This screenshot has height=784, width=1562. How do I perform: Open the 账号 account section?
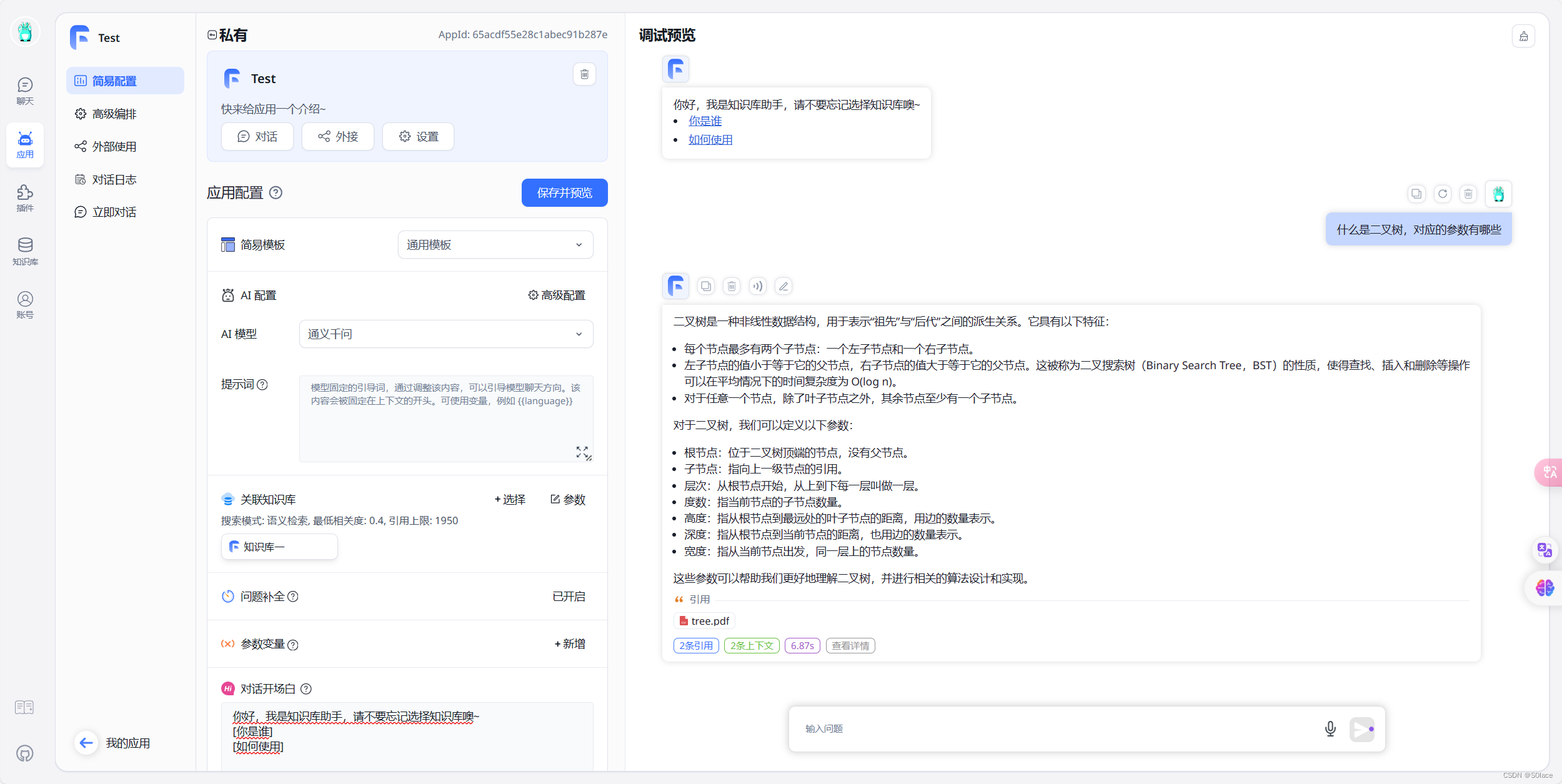coord(25,305)
